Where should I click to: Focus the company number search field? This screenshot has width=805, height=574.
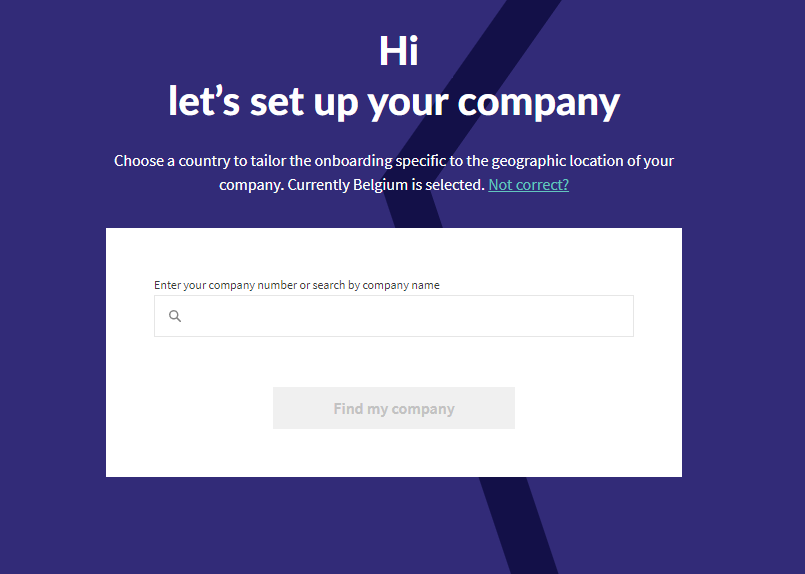pyautogui.click(x=394, y=316)
